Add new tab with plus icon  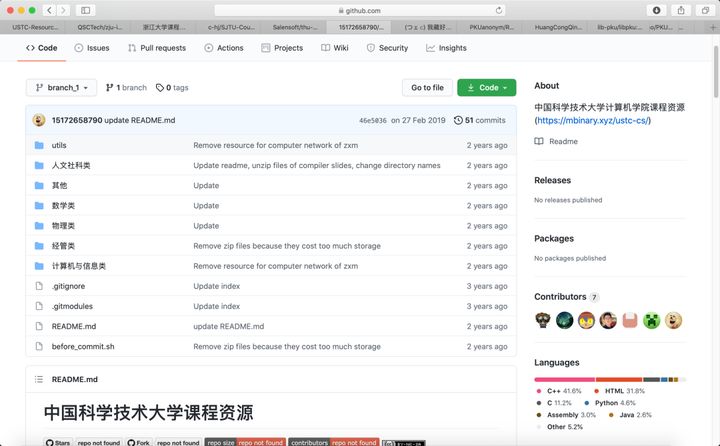713,28
